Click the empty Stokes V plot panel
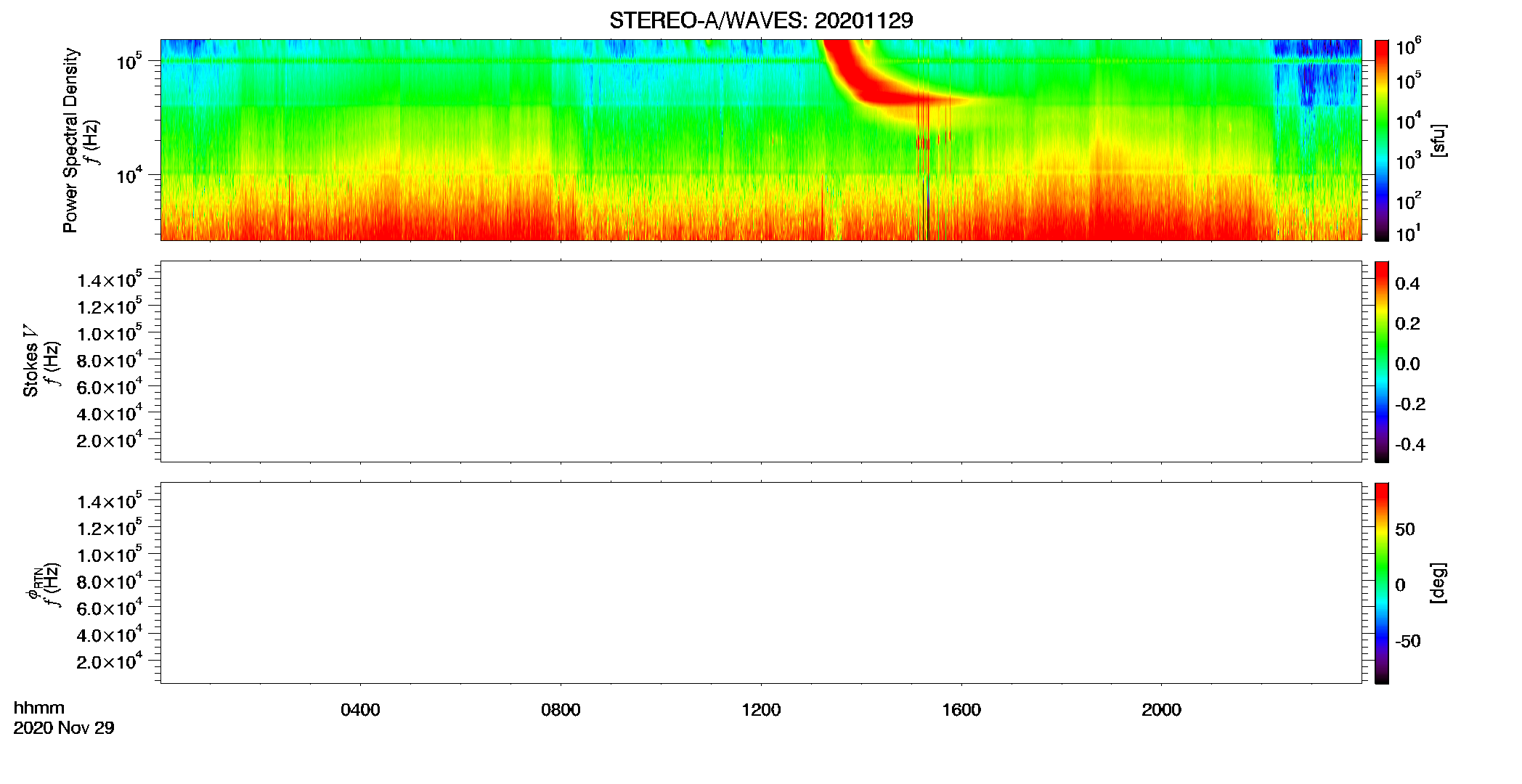The height and width of the screenshot is (784, 1522). [761, 362]
